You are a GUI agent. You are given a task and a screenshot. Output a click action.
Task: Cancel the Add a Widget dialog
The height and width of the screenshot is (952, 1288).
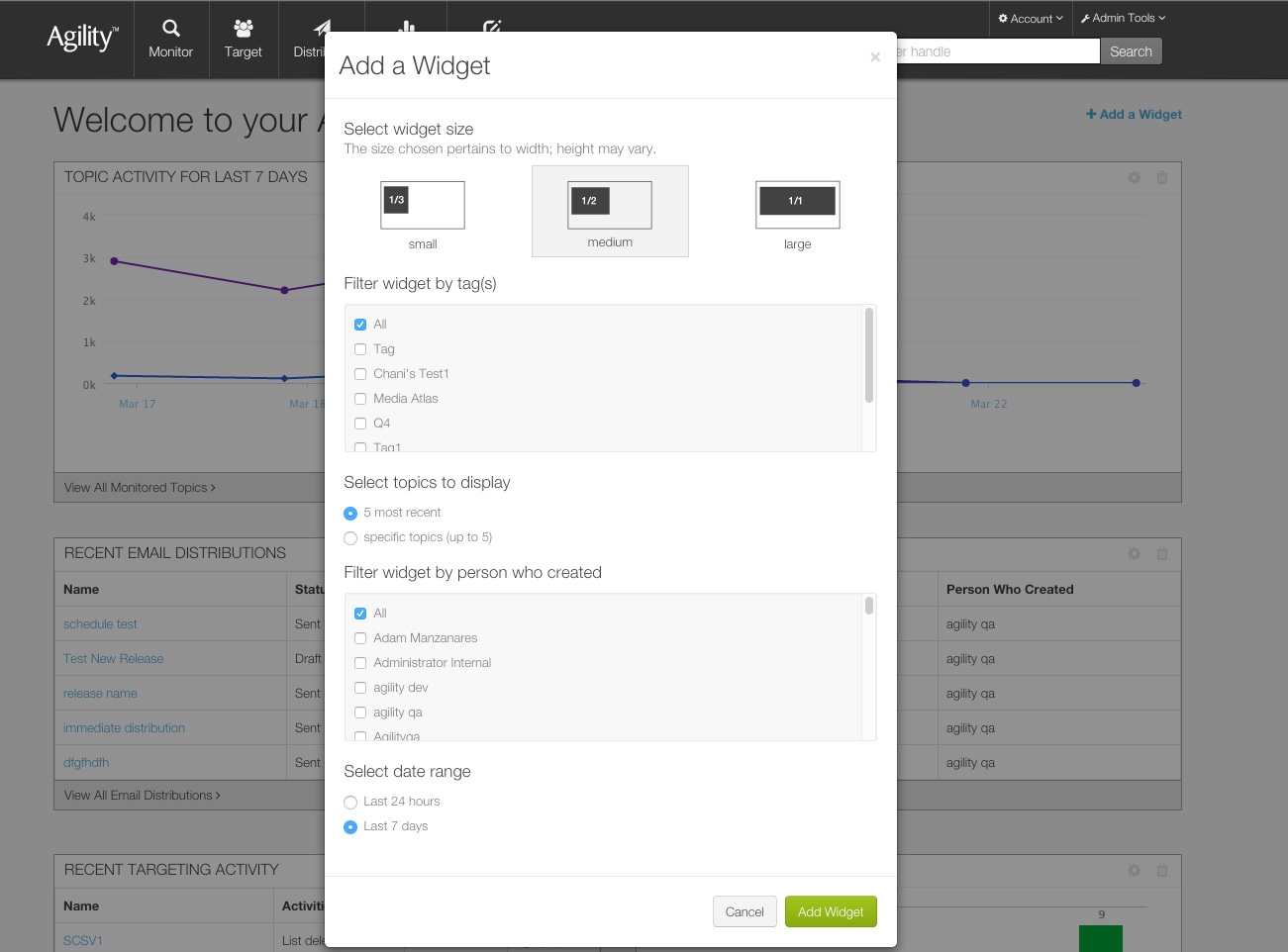point(743,911)
